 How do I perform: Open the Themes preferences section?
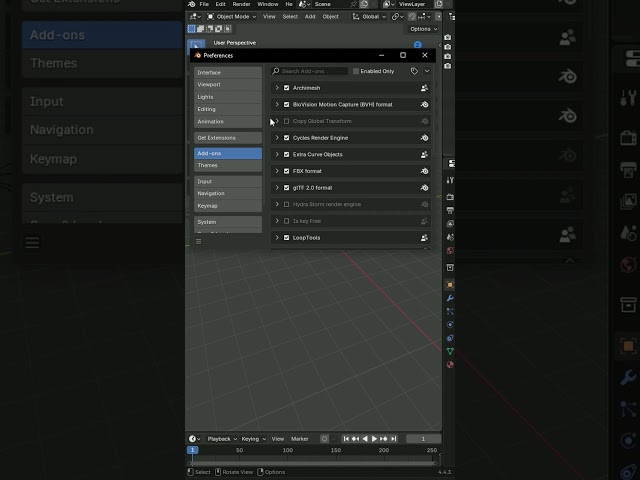[x=228, y=165]
